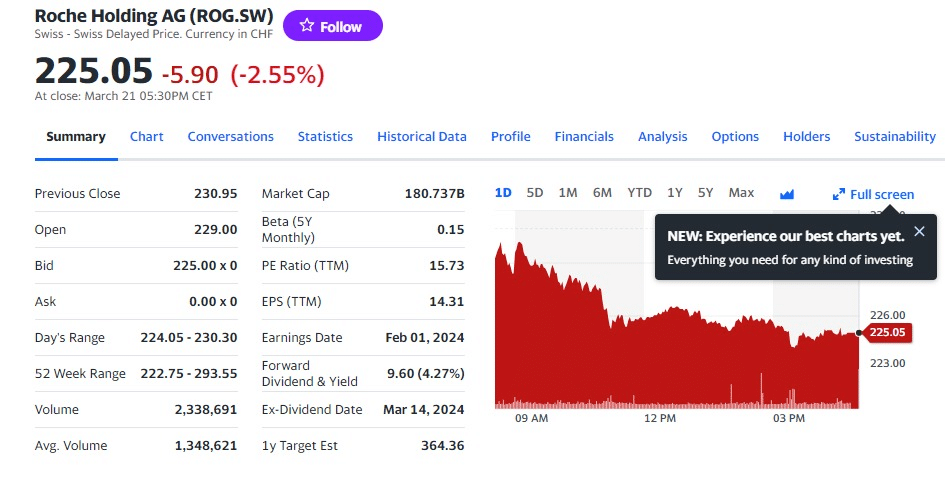945x494 pixels.
Task: Click the 225.05 current price marker on chart
Action: (x=886, y=333)
